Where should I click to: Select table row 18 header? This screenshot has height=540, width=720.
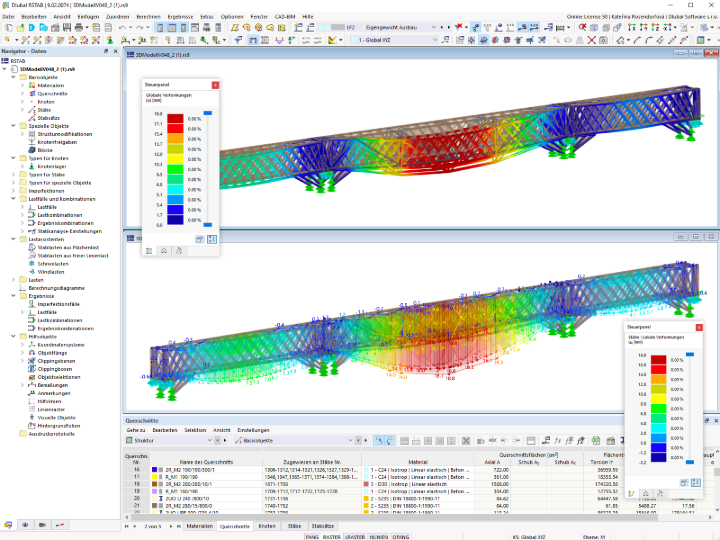pos(136,484)
